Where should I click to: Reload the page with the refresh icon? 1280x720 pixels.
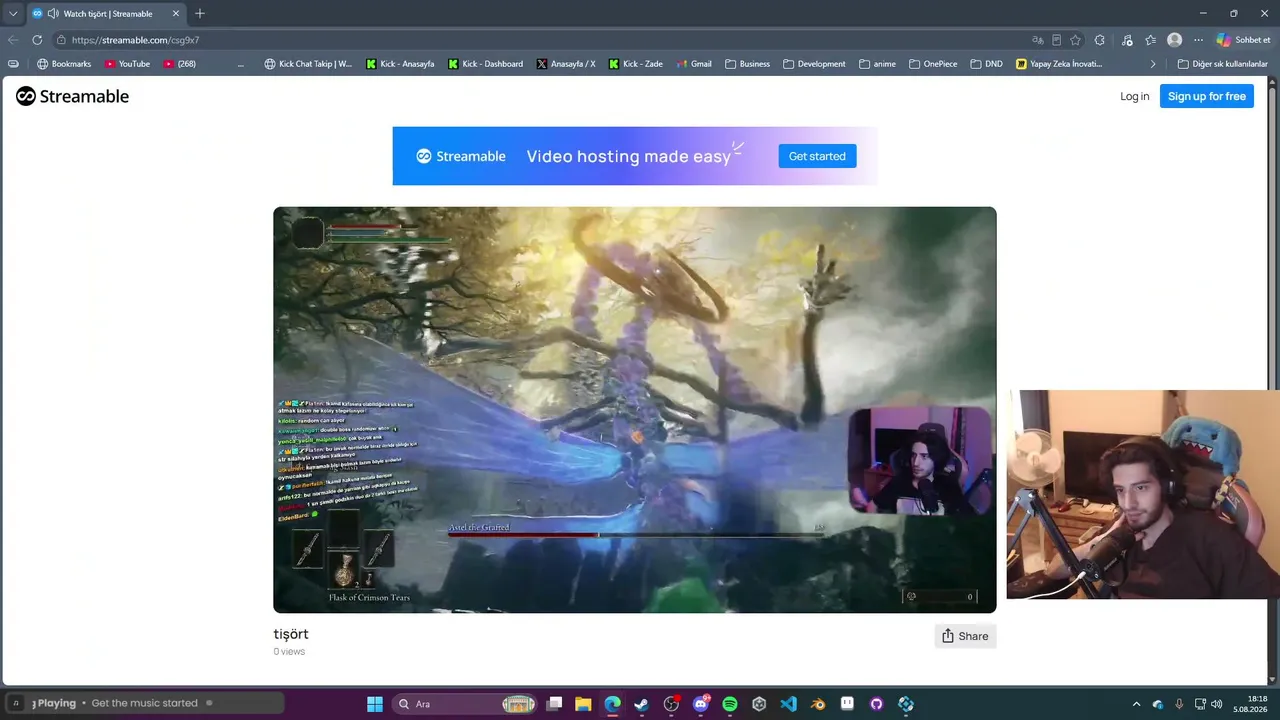(37, 40)
